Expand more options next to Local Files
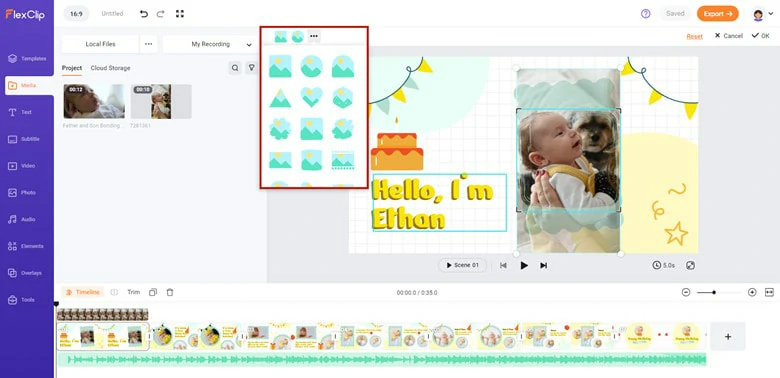780x378 pixels. point(148,44)
